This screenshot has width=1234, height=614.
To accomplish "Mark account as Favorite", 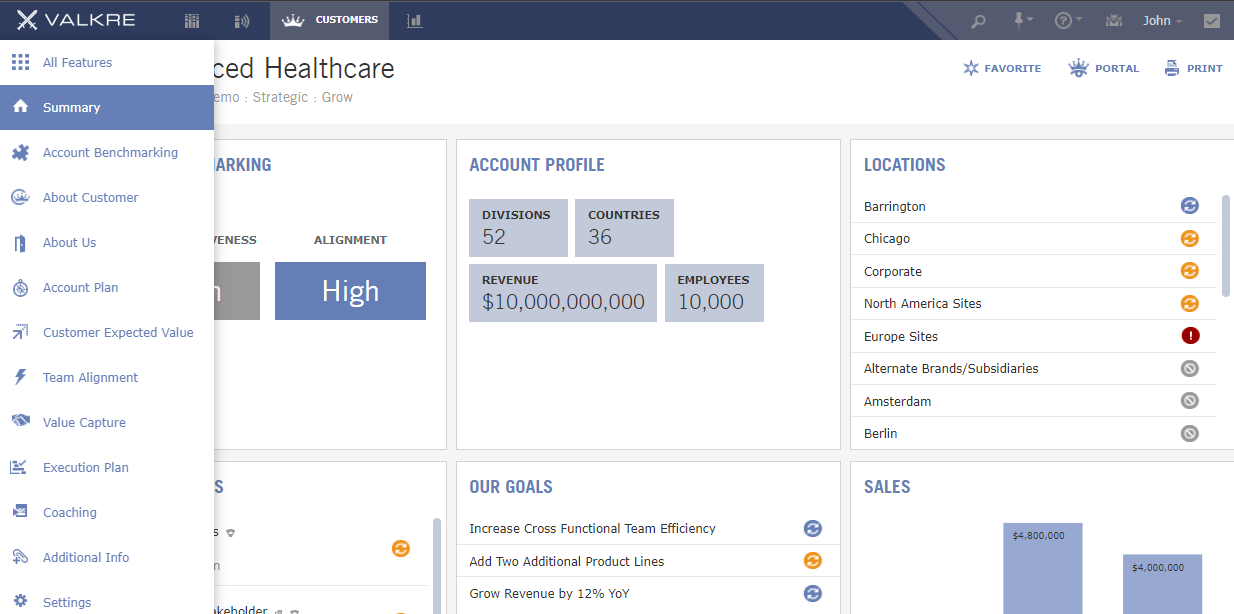I will (1002, 68).
